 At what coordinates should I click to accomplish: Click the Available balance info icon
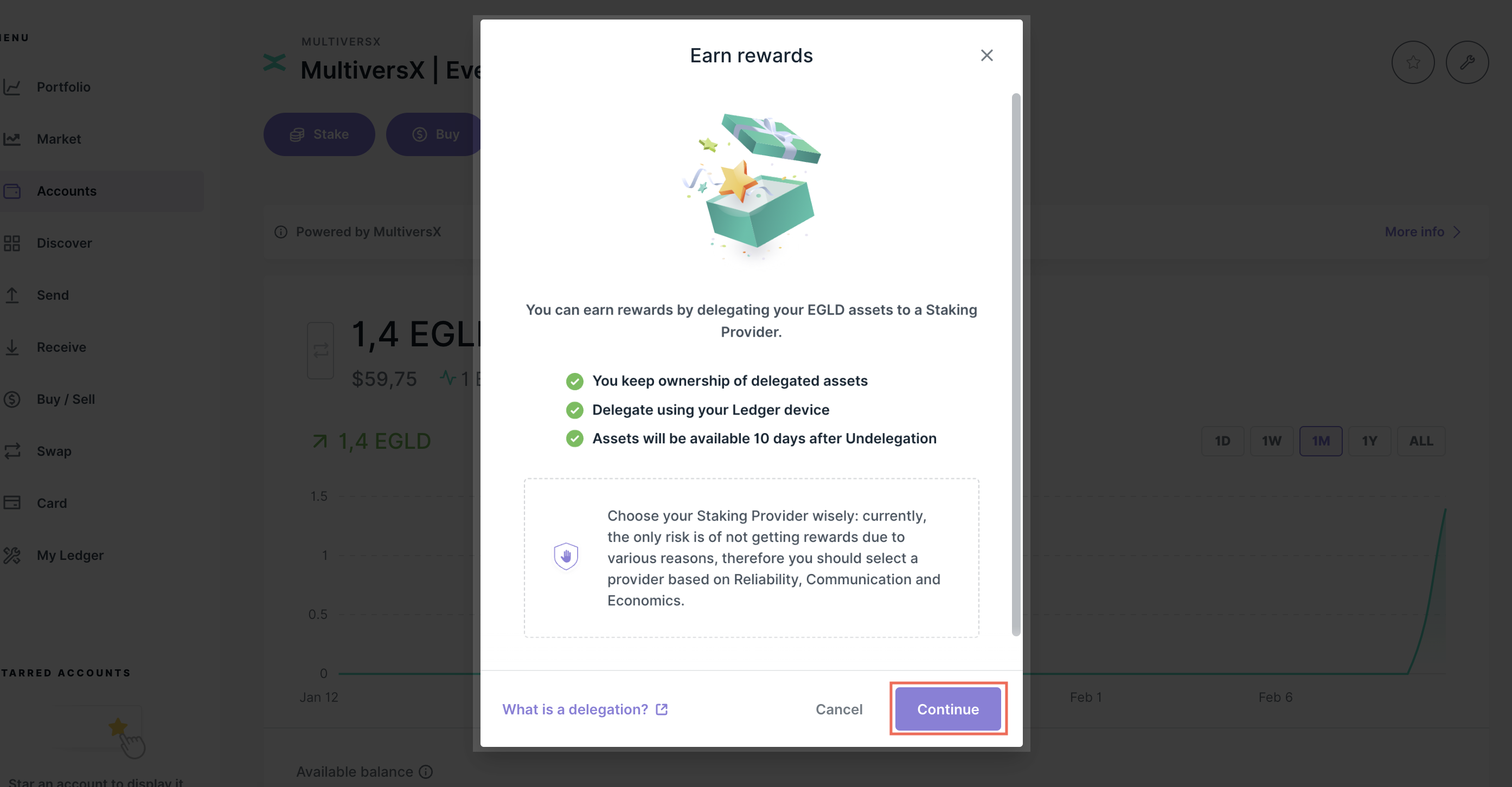pyautogui.click(x=427, y=771)
